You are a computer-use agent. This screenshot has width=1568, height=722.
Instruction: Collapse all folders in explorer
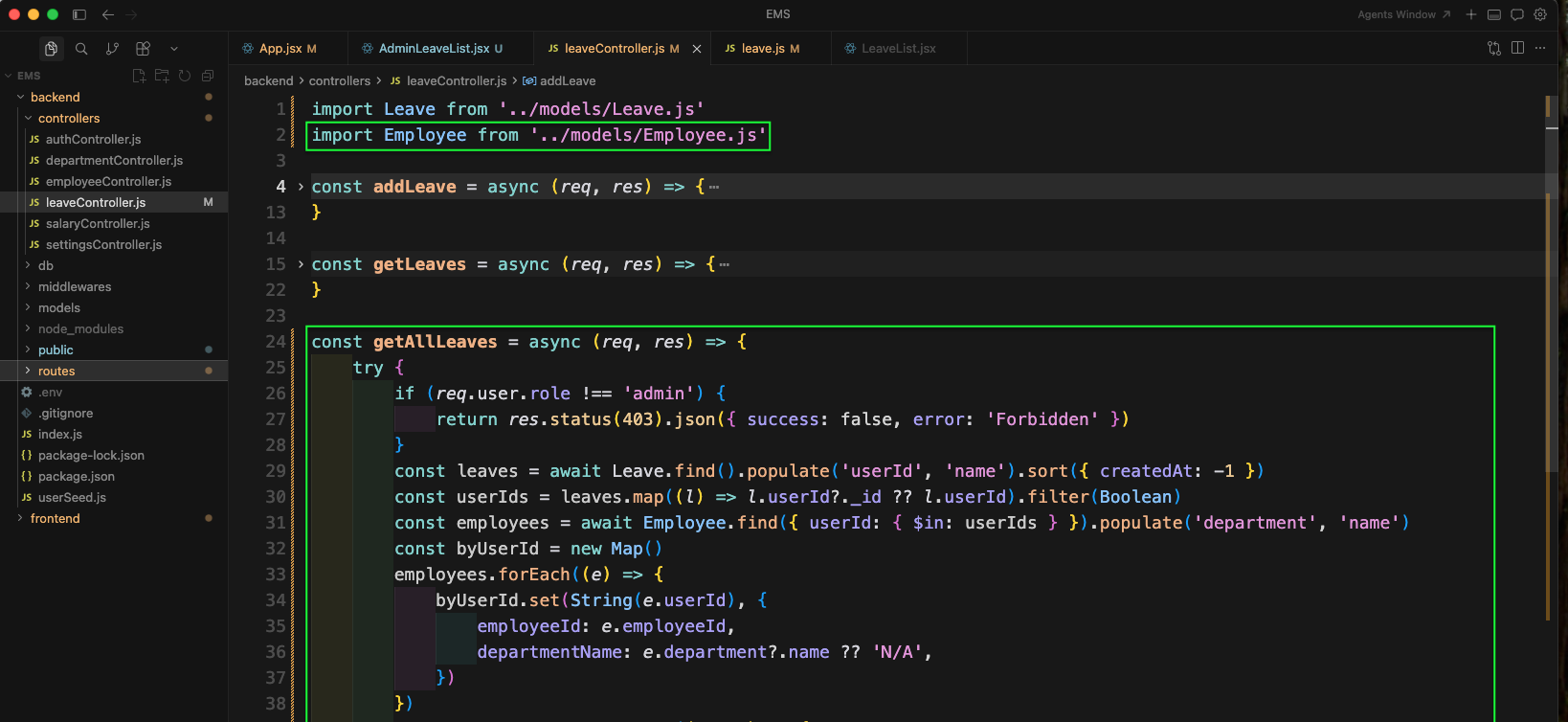point(208,76)
